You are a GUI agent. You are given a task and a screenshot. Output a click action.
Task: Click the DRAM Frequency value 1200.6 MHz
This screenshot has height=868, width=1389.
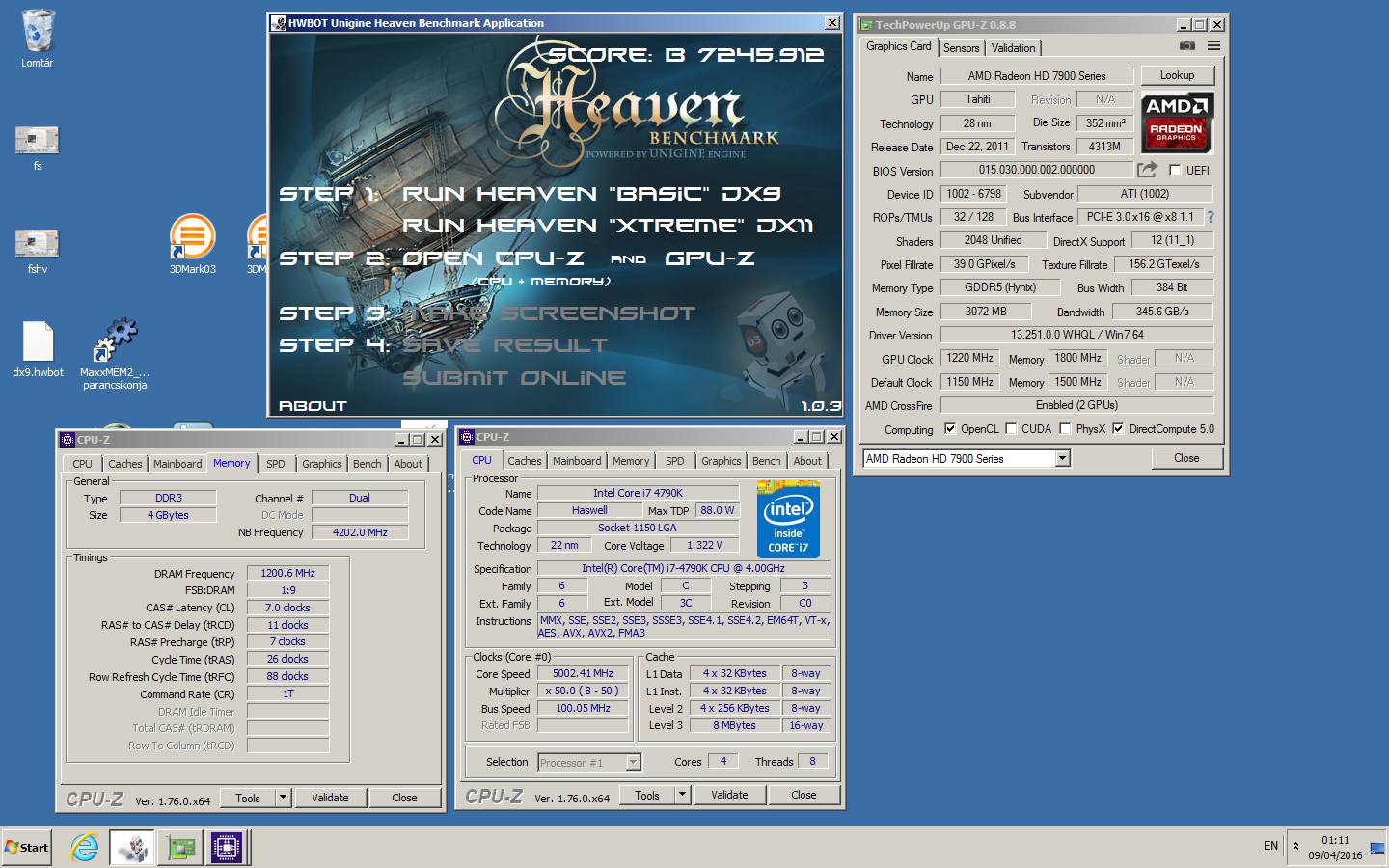point(287,573)
